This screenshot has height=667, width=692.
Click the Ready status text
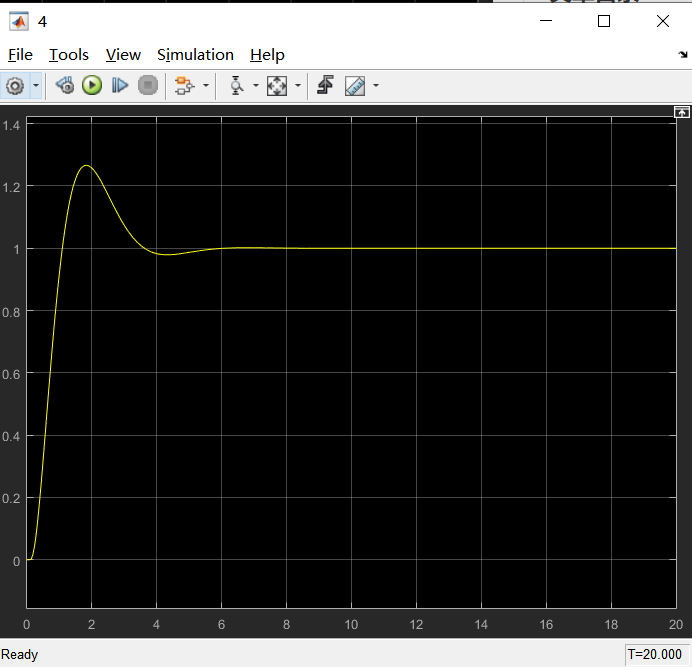tap(19, 654)
